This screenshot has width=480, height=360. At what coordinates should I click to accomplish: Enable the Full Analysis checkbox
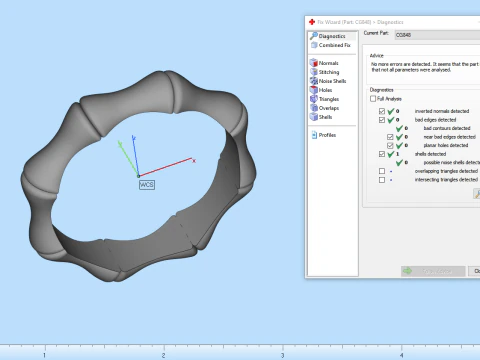coord(373,99)
